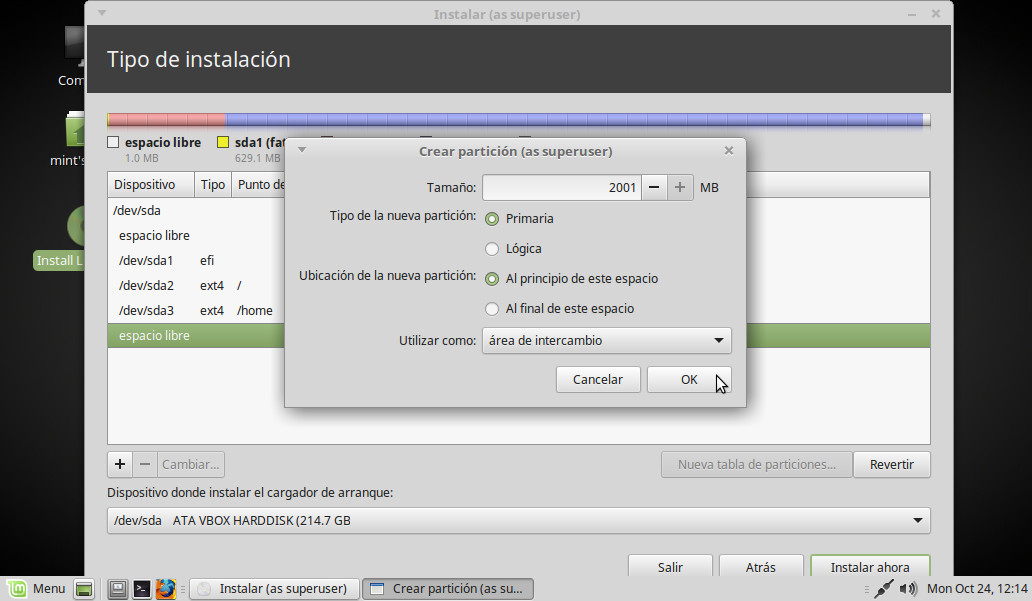Viewport: 1032px width, 601px height.
Task: Decrease partition size with minus button
Action: (x=654, y=187)
